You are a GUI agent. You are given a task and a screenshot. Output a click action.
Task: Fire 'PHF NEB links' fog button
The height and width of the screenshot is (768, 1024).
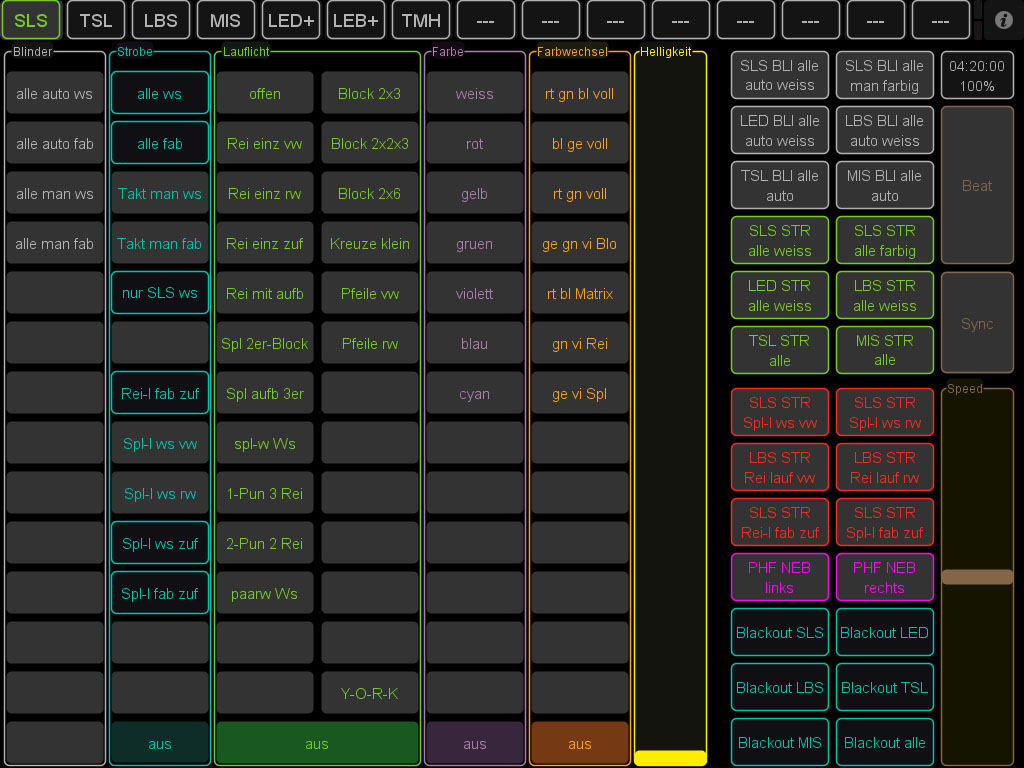click(x=780, y=578)
